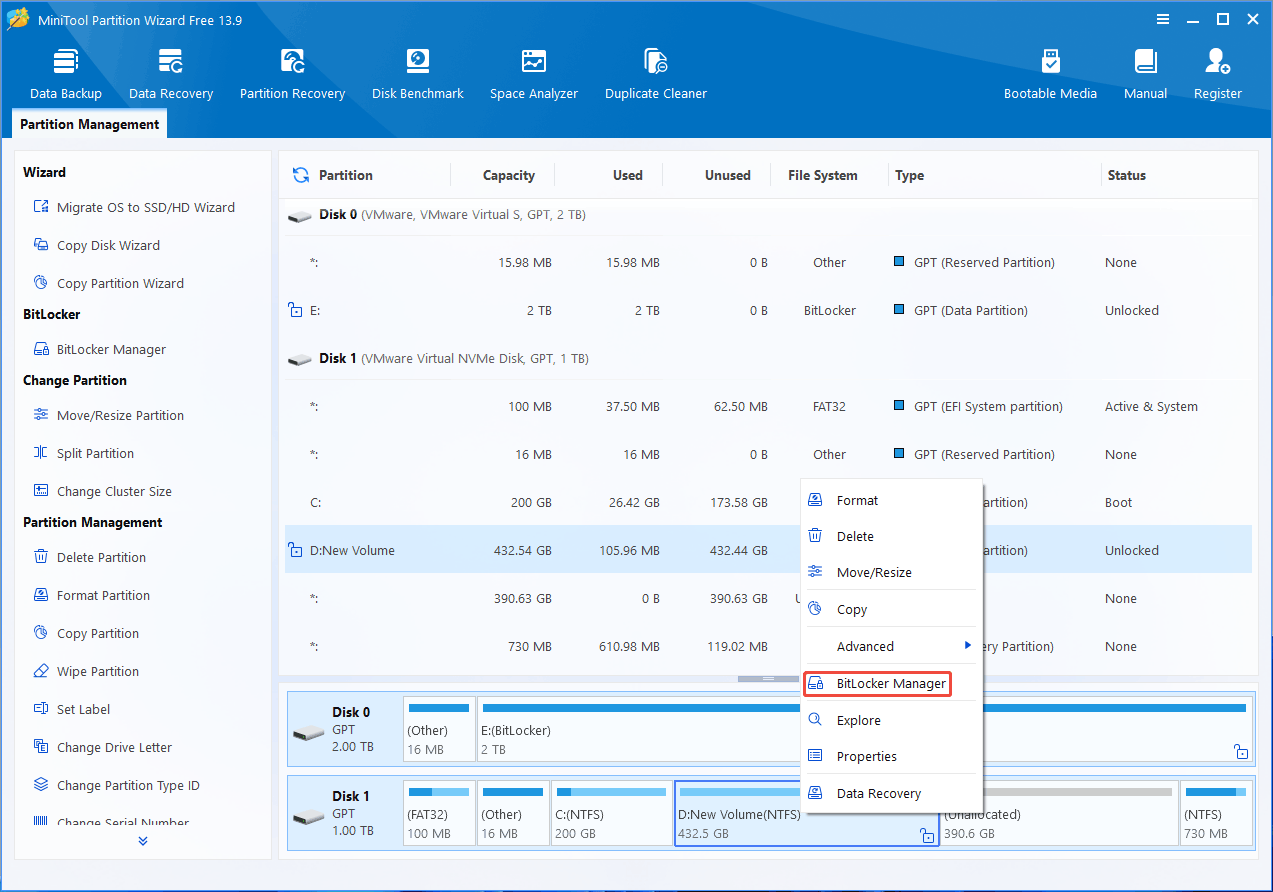Select the Disk 1 label in the disk map
Viewport: 1273px width, 892px height.
tap(344, 813)
